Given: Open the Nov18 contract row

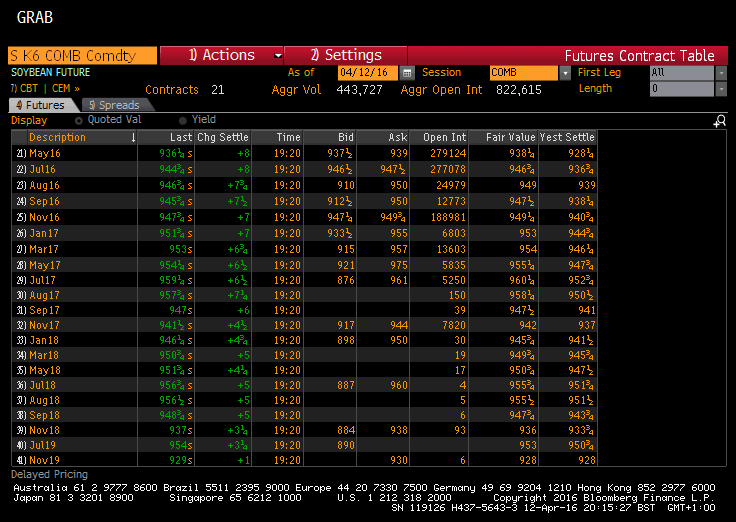Looking at the screenshot, I should tap(304, 430).
